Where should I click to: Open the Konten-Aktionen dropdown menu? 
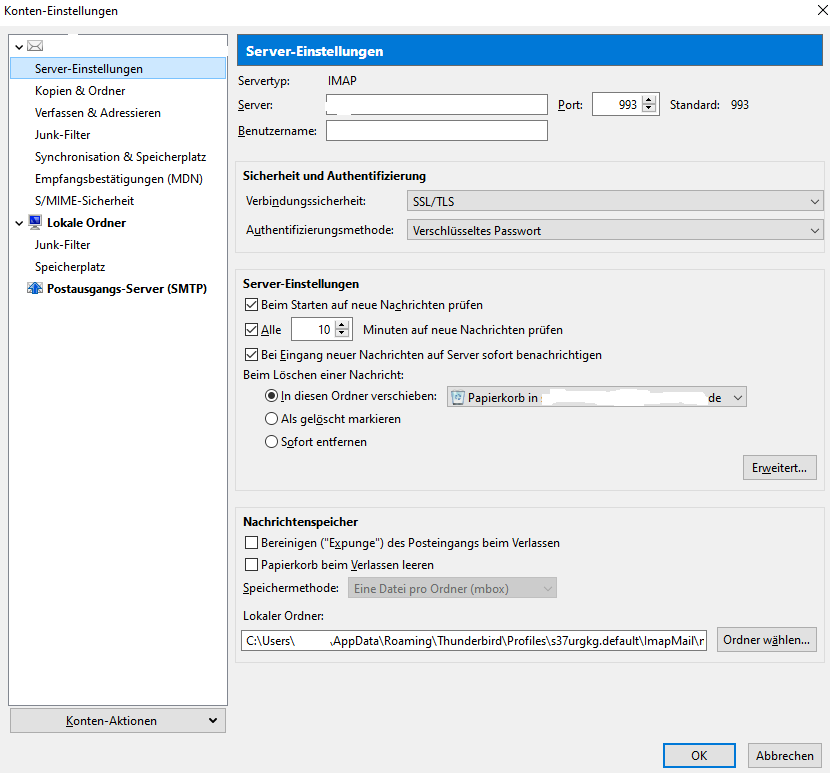(x=117, y=721)
